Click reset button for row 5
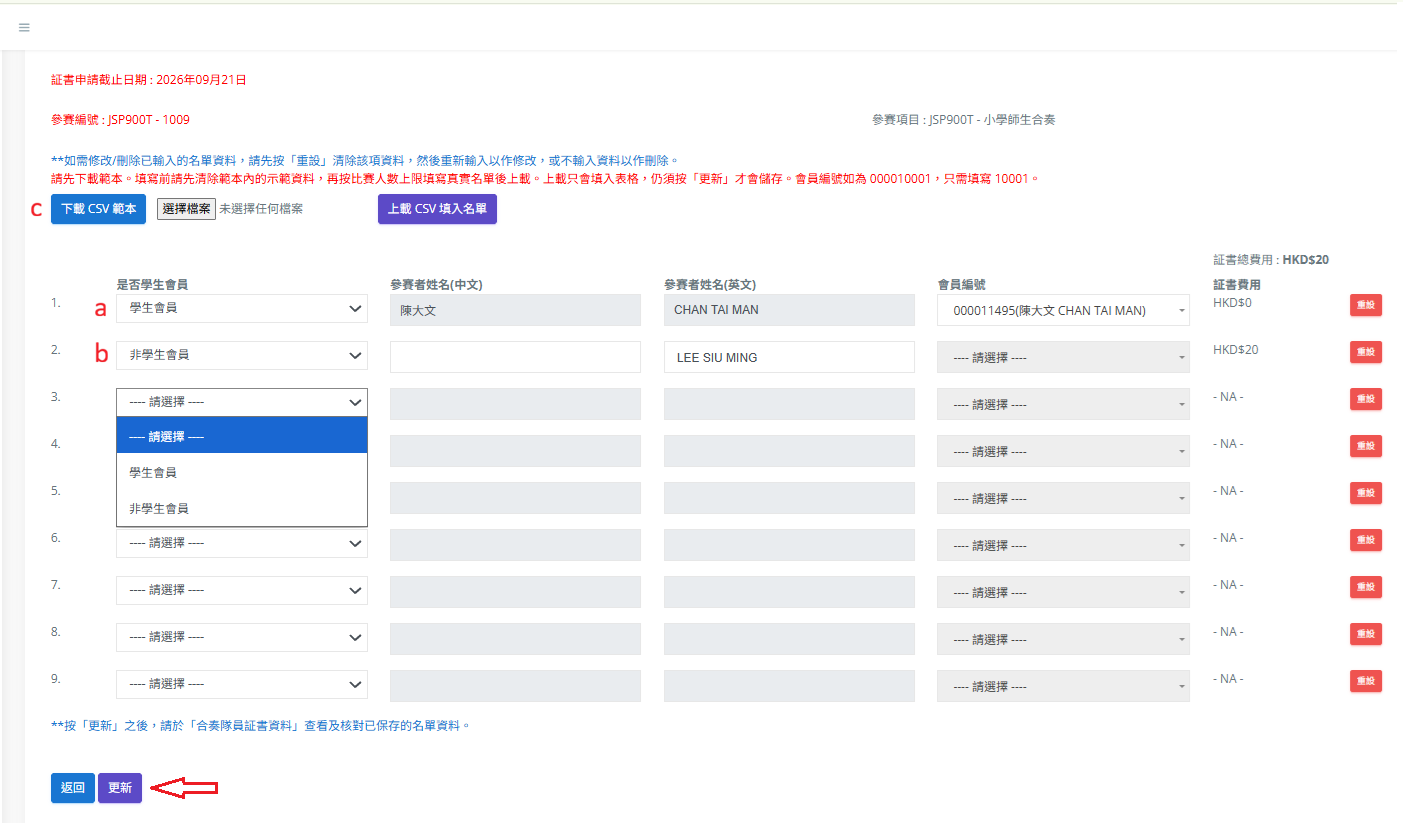Viewport: 1403px width, 823px height. click(x=1366, y=493)
